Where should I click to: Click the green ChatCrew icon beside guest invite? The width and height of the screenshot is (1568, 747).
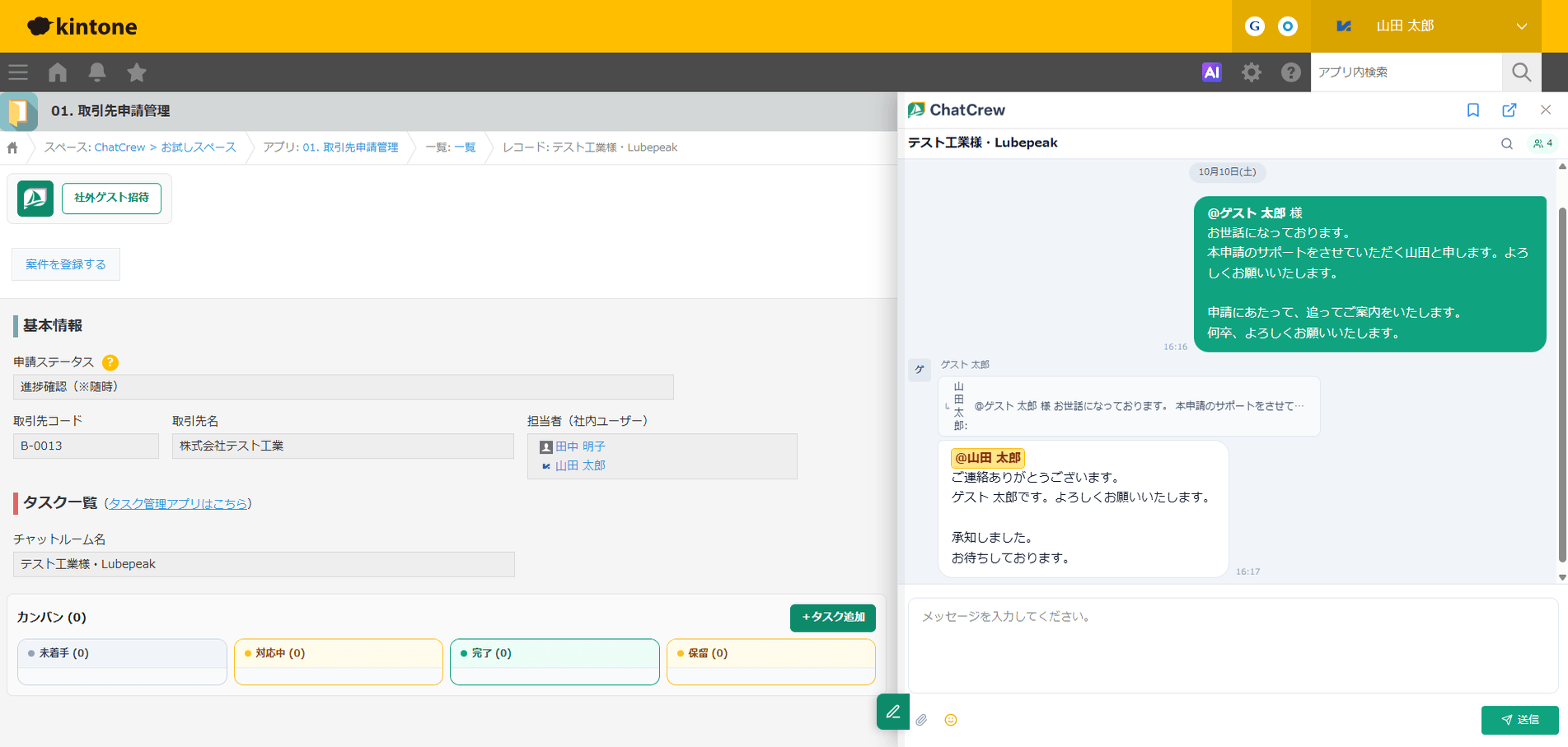[x=35, y=198]
